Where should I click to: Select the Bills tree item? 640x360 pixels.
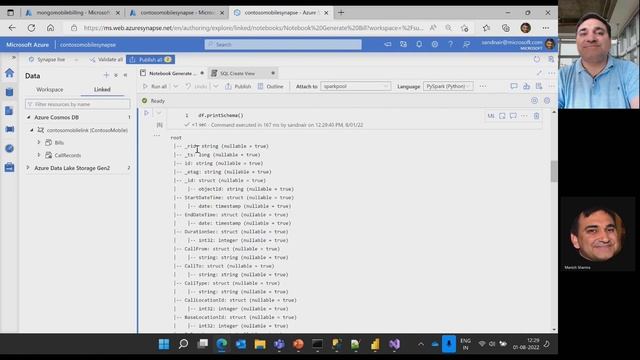coord(59,142)
